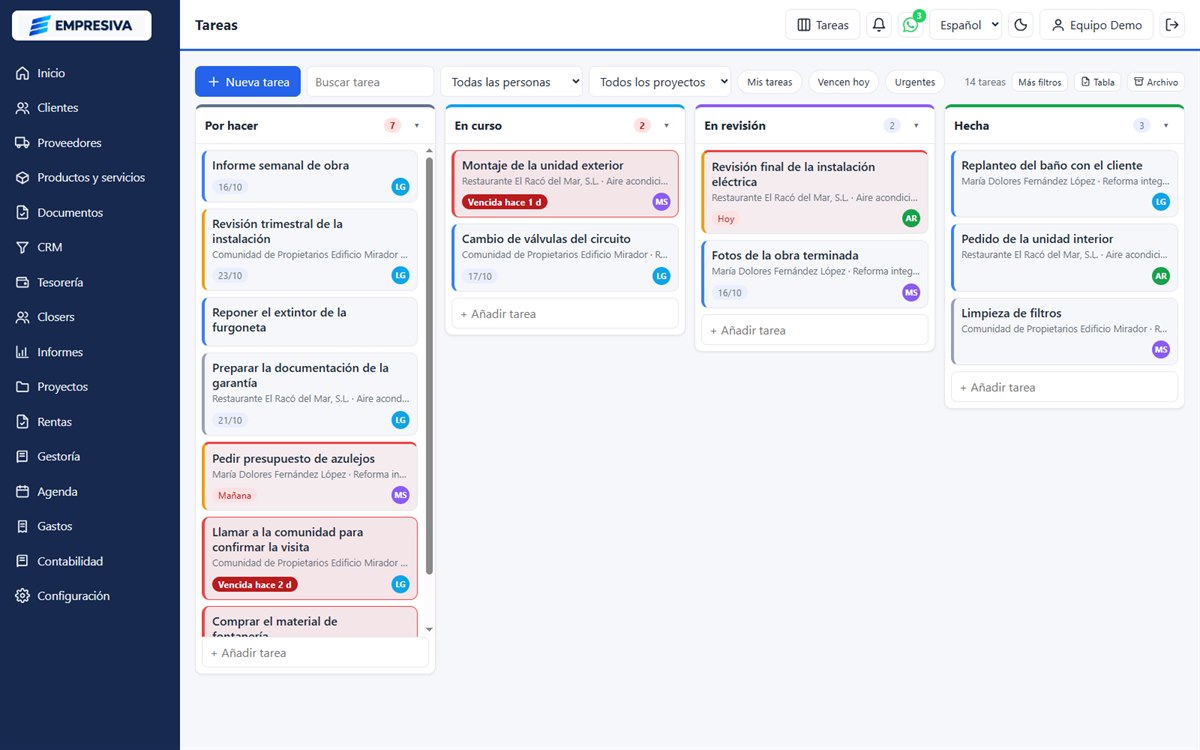This screenshot has width=1200, height=750.
Task: Expand the Por hacer column menu
Action: point(416,126)
